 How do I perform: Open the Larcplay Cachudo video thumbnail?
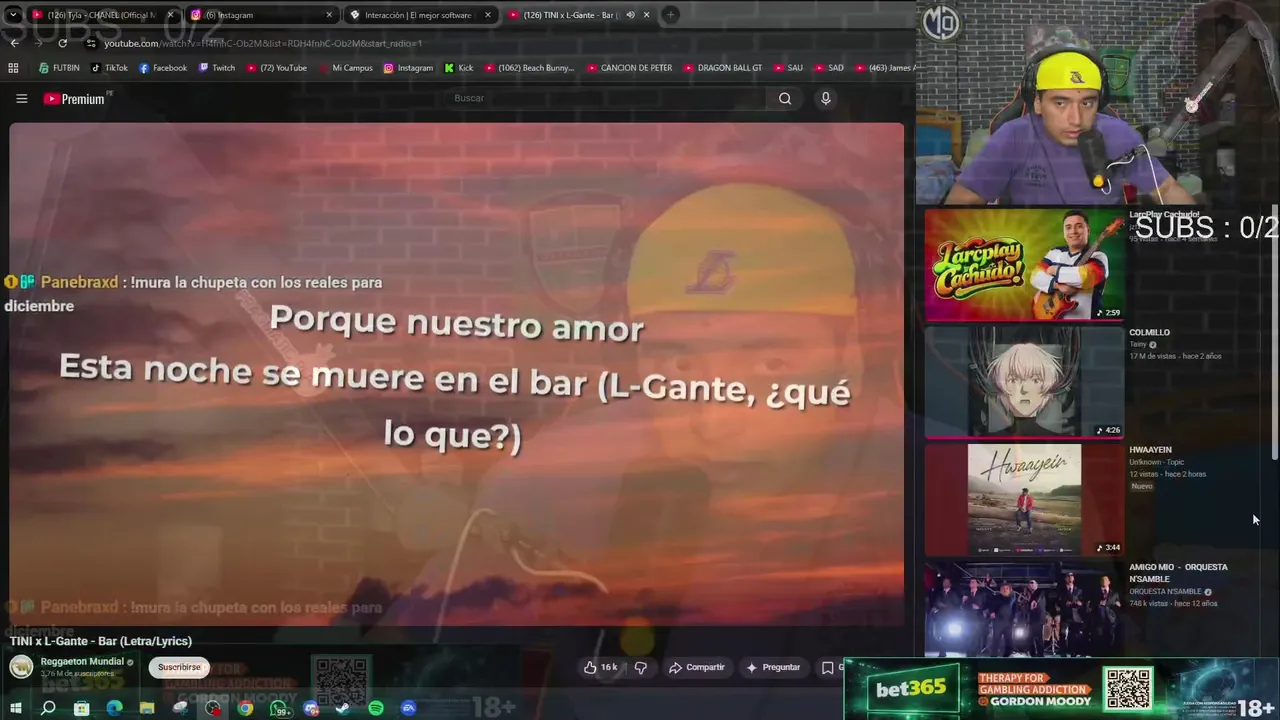(1024, 265)
